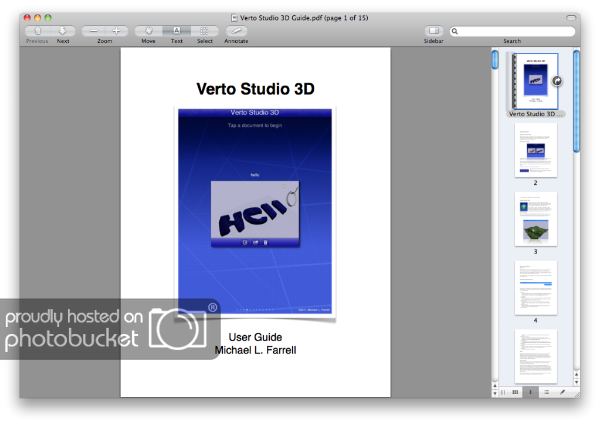The height and width of the screenshot is (425, 600).
Task: Close the Preview window with red button
Action: click(27, 18)
